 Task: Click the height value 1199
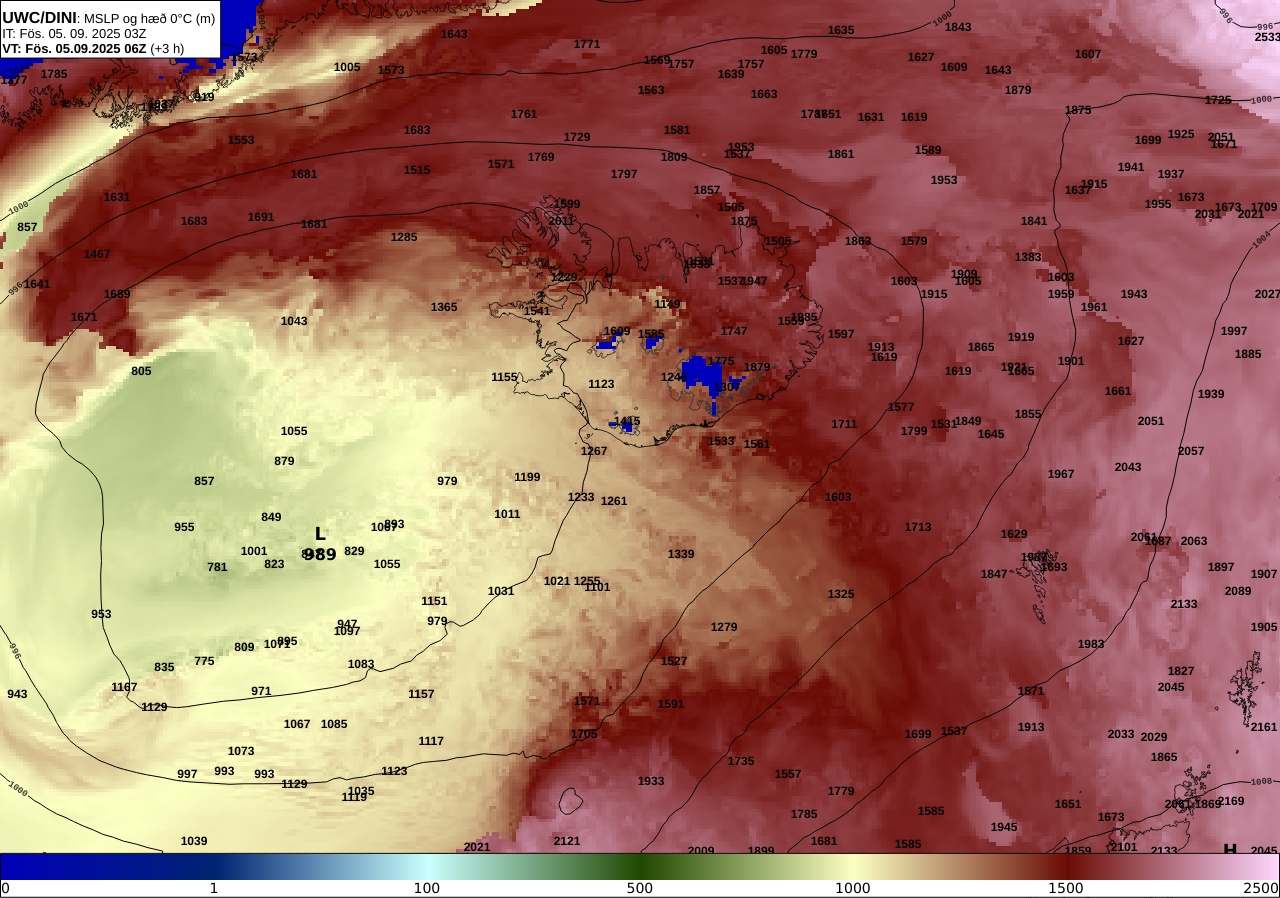click(527, 477)
